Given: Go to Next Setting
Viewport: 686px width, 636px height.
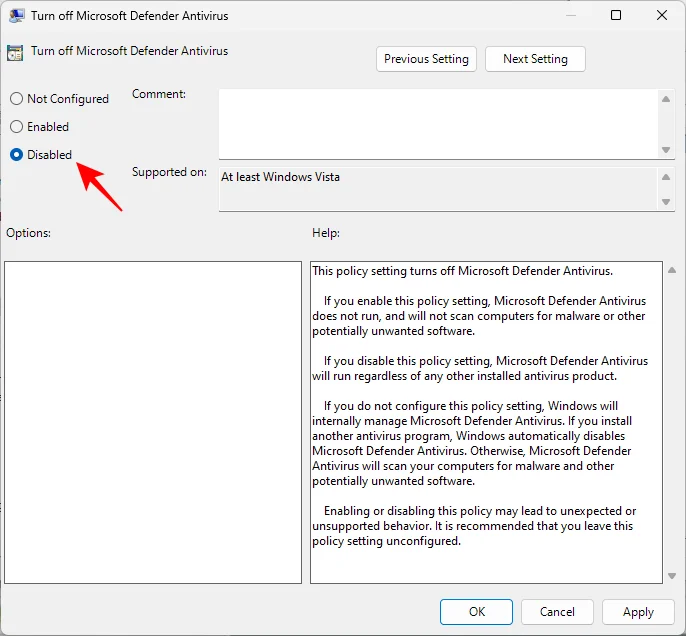Looking at the screenshot, I should pos(535,59).
